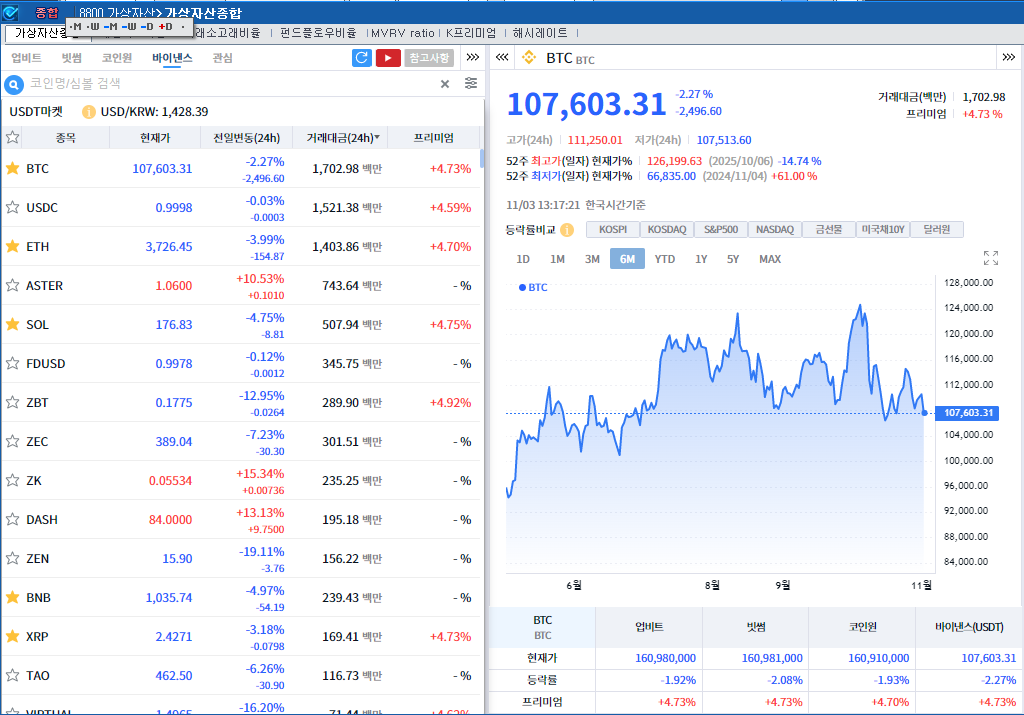
Task: Open the red YouTube video button
Action: click(x=388, y=58)
